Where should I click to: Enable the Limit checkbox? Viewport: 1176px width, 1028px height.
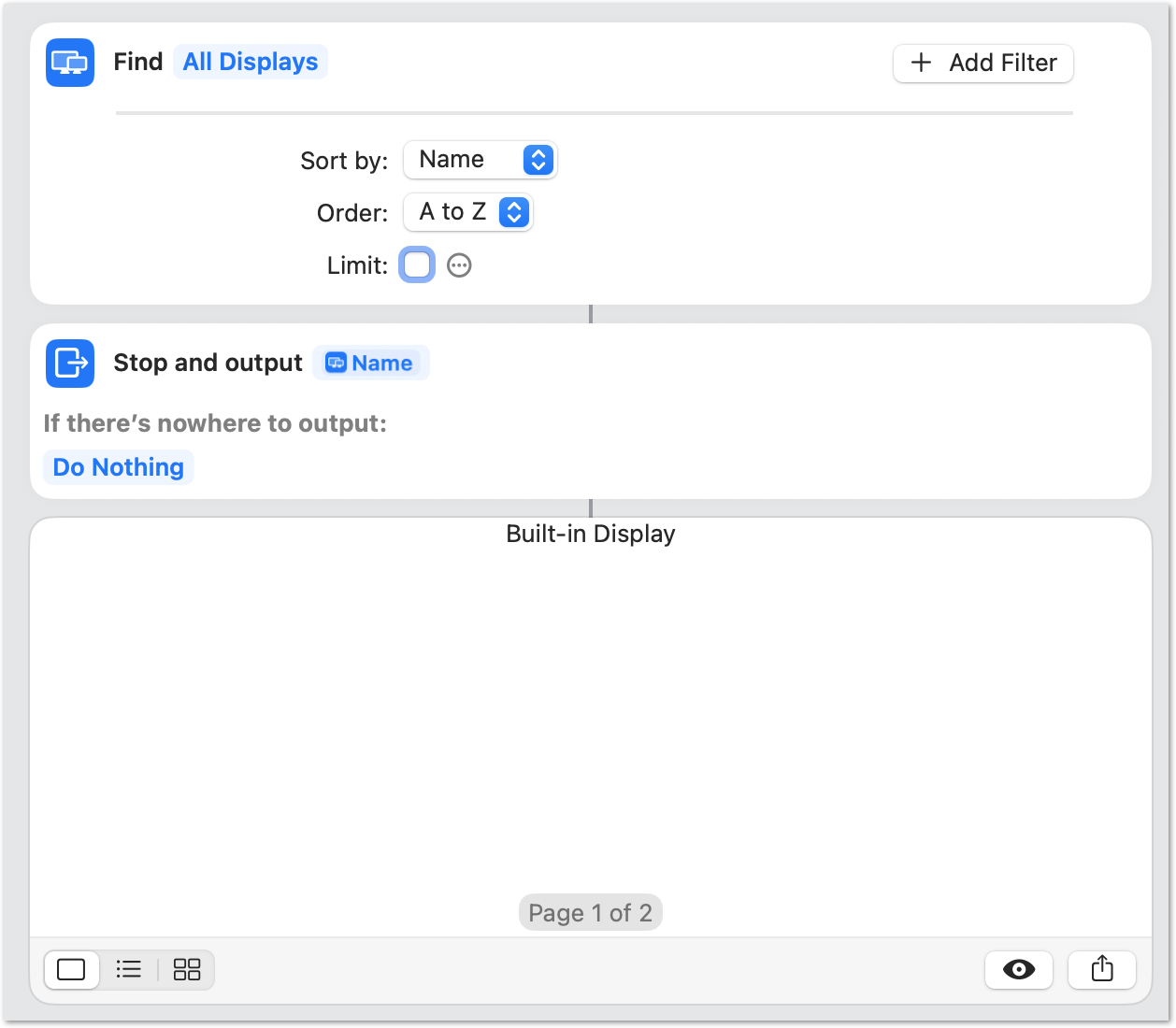click(417, 265)
